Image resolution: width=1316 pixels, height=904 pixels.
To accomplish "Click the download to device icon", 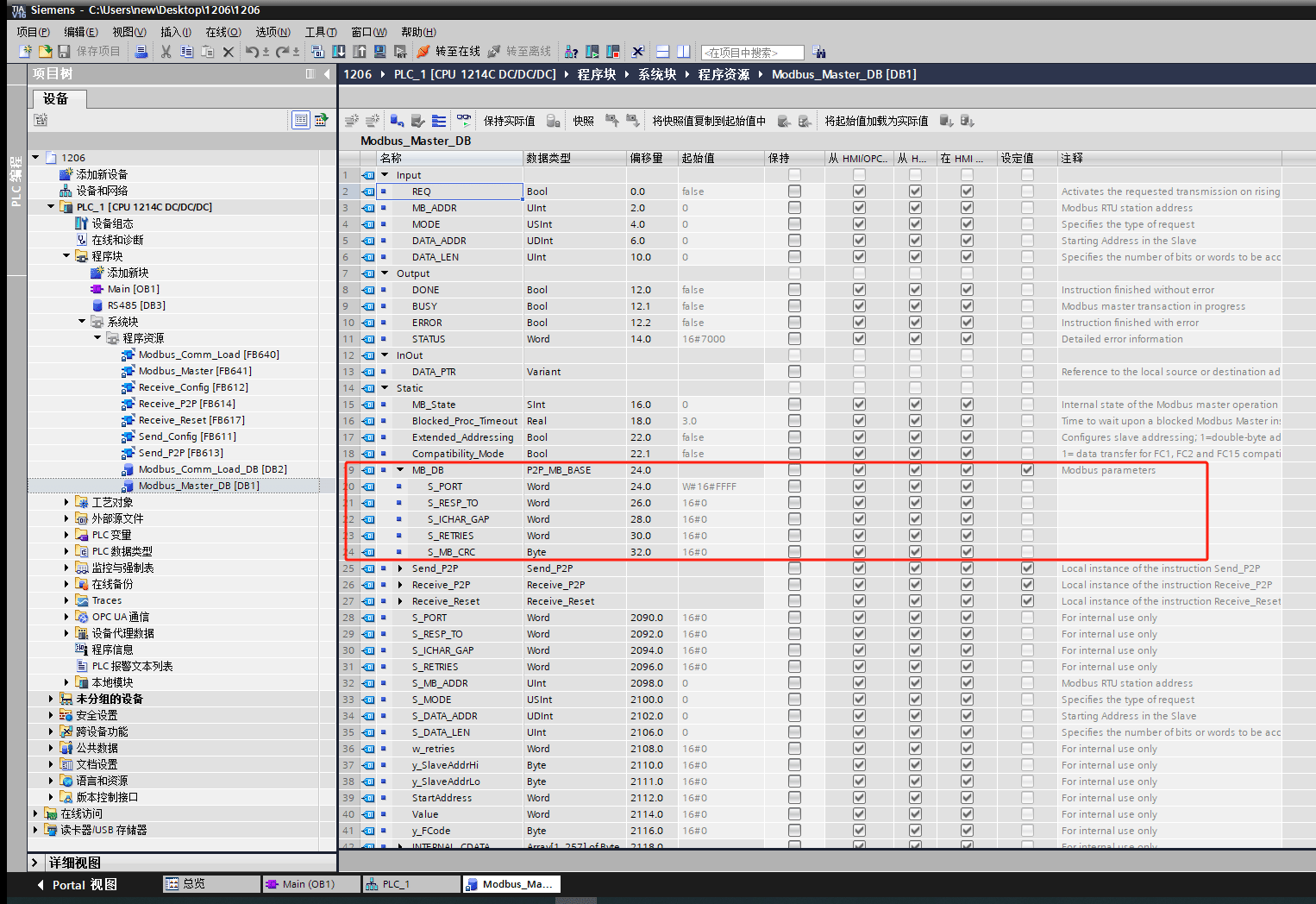I will 339,52.
